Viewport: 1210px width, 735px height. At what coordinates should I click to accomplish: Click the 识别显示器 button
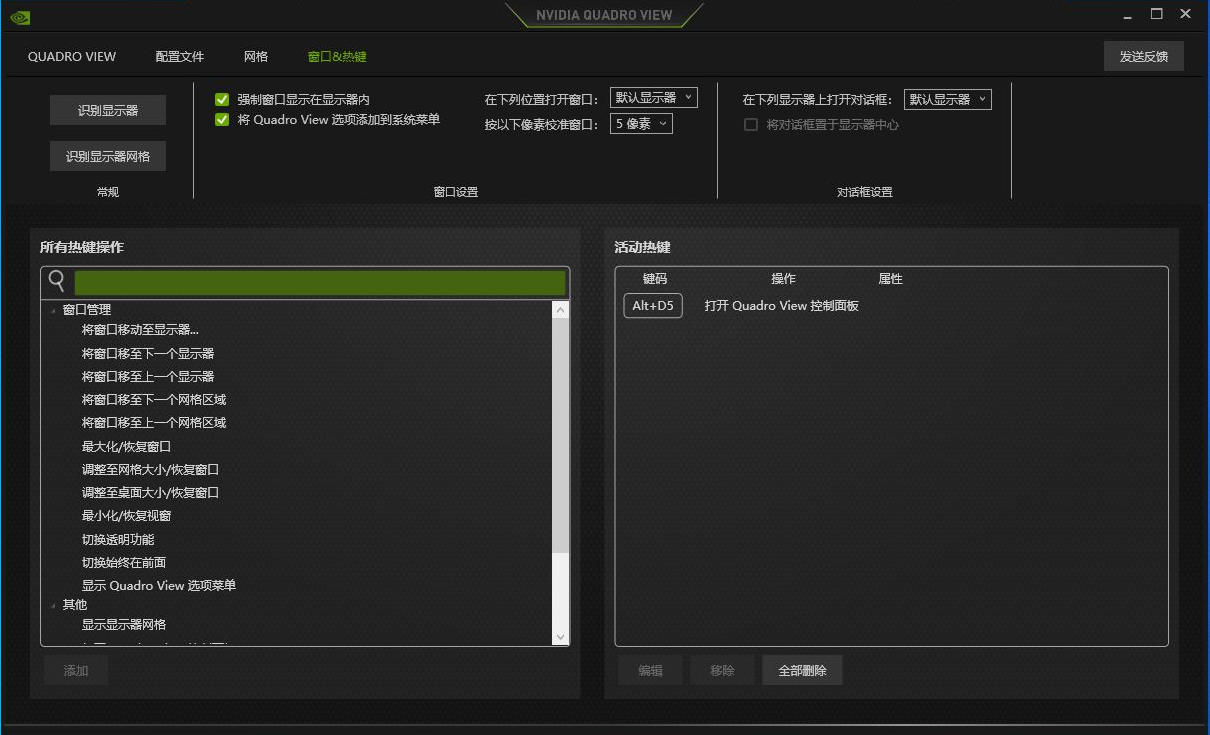(x=107, y=110)
